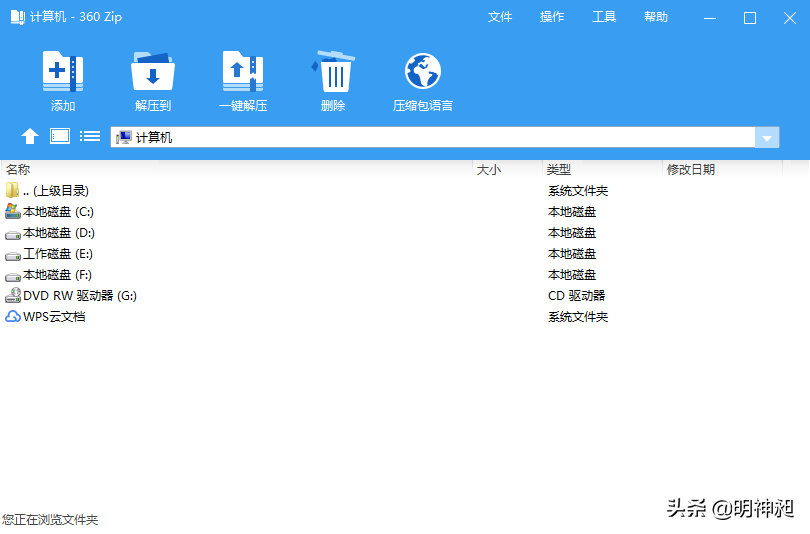This screenshot has height=534, width=810.
Task: Switch to list view icon
Action: (90, 136)
